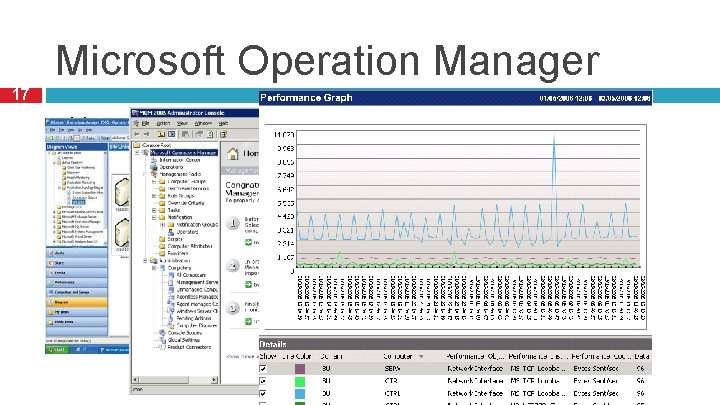
Task: Select Operators under Notification
Action: pos(187,232)
